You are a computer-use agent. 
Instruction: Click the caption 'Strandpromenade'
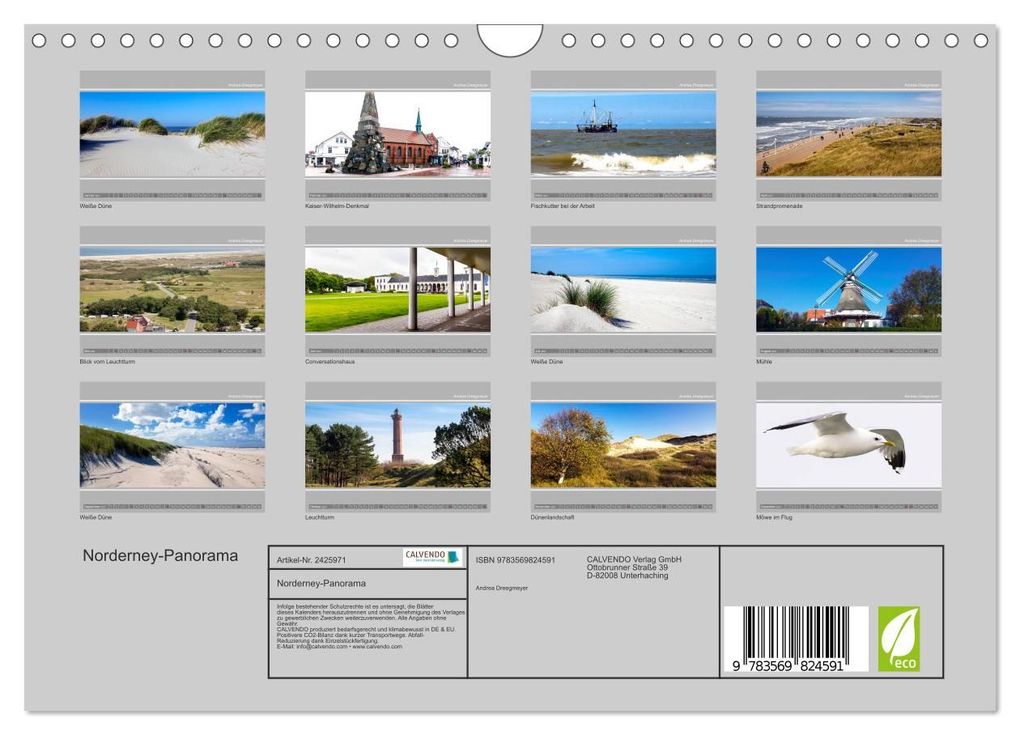[x=779, y=206]
